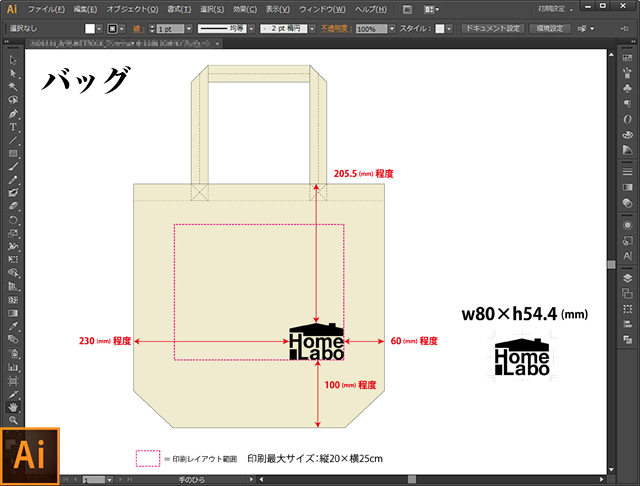The image size is (640, 486).
Task: Open the stroke weight 1 pt dropdown
Action: click(x=189, y=29)
